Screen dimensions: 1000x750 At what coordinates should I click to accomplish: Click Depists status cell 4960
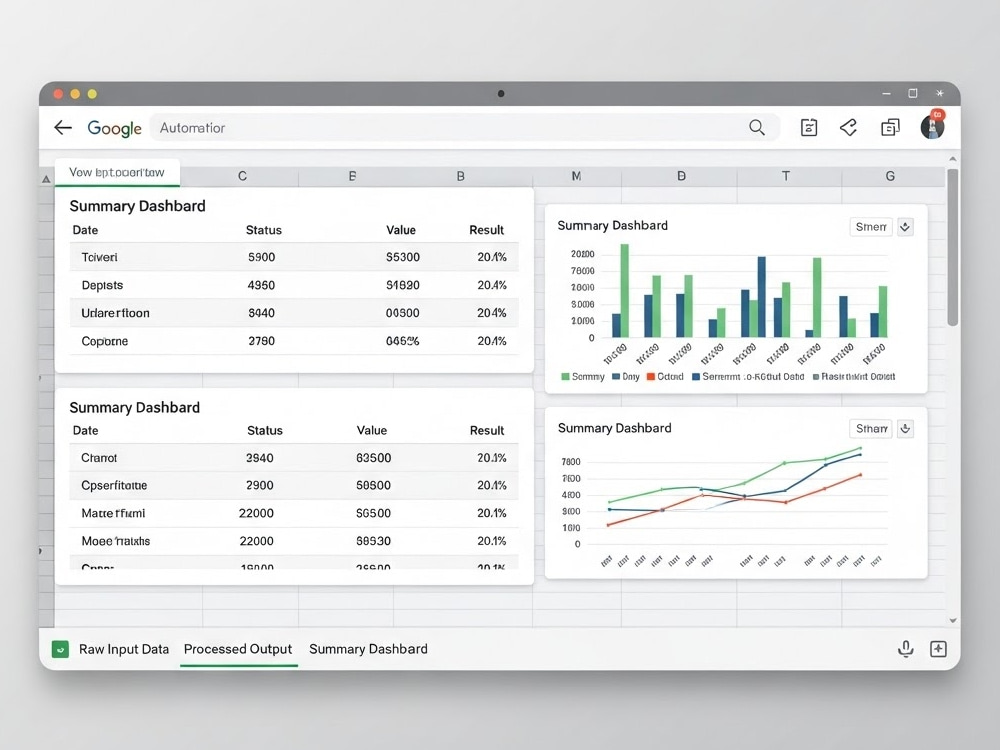[261, 286]
